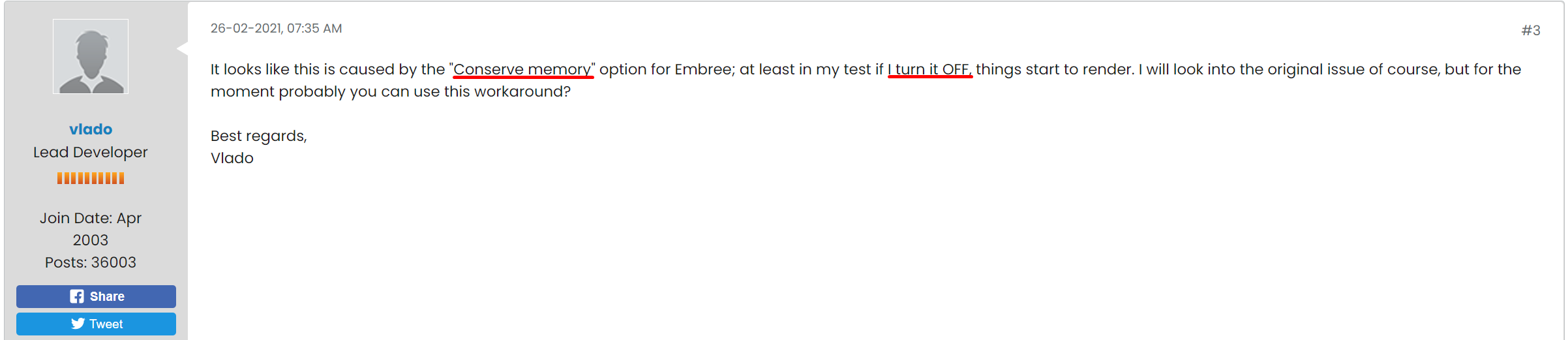Image resolution: width=1568 pixels, height=340 pixels.
Task: Click the word Embree in the post
Action: pos(703,69)
